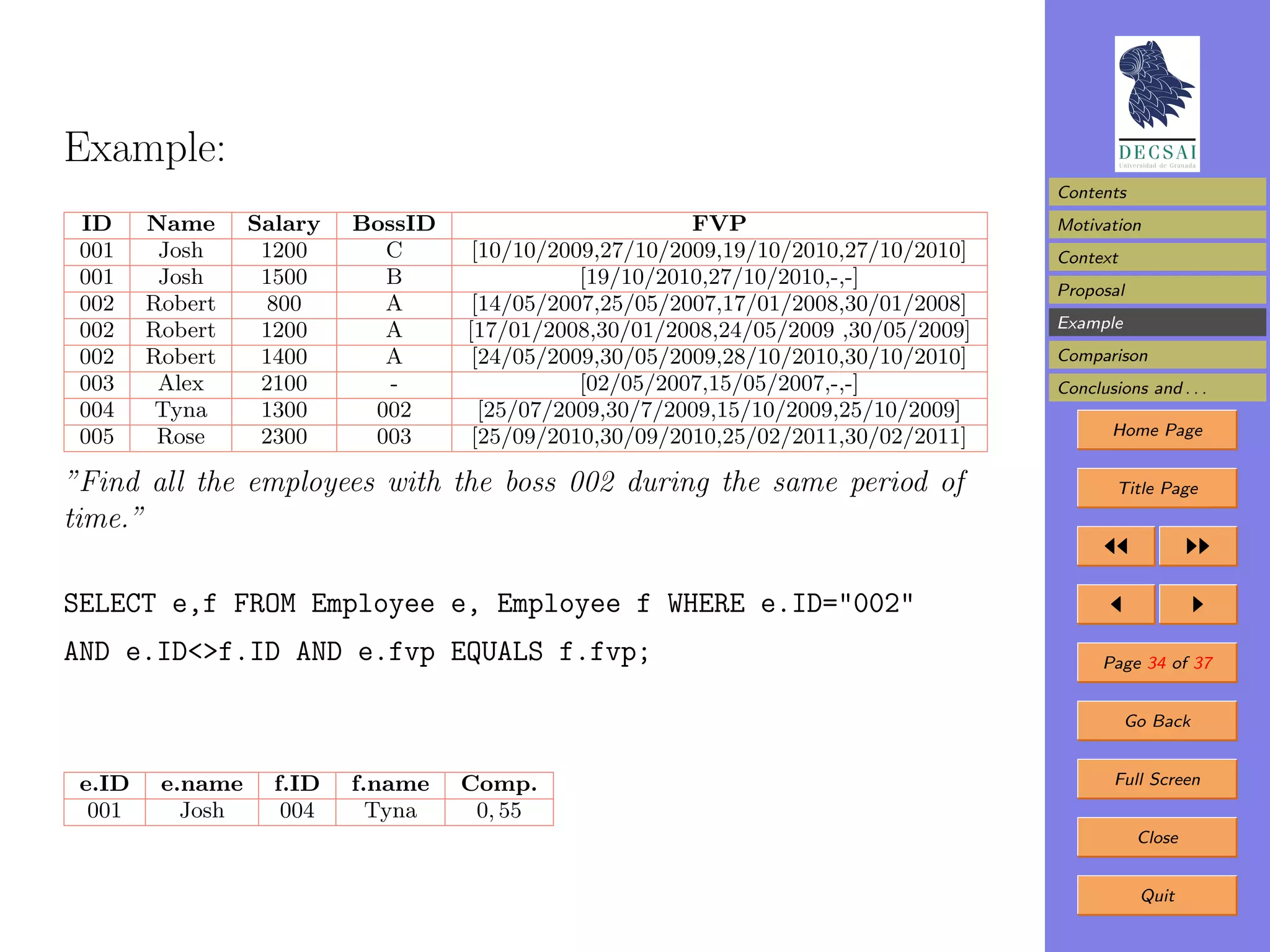Click FVP cell starting with 25/07/2009

[x=719, y=410]
